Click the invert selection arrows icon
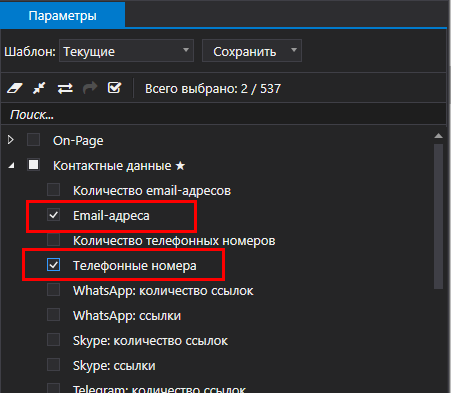Viewport: 451px width, 393px height. click(65, 88)
